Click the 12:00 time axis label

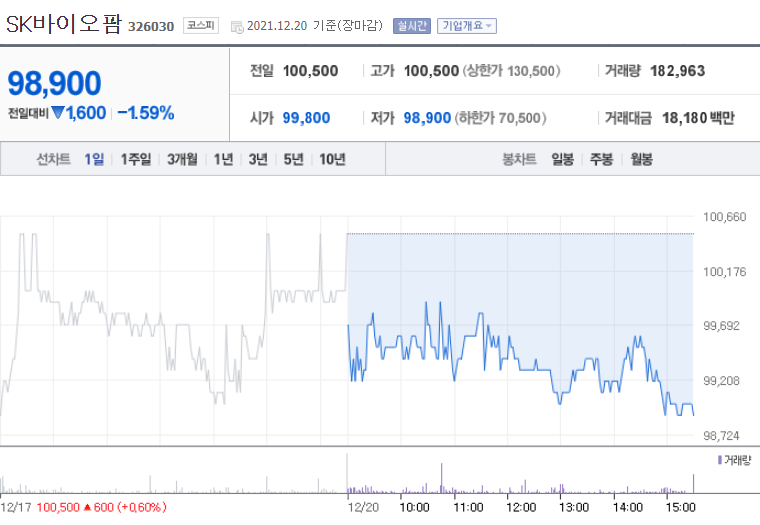[x=521, y=508]
